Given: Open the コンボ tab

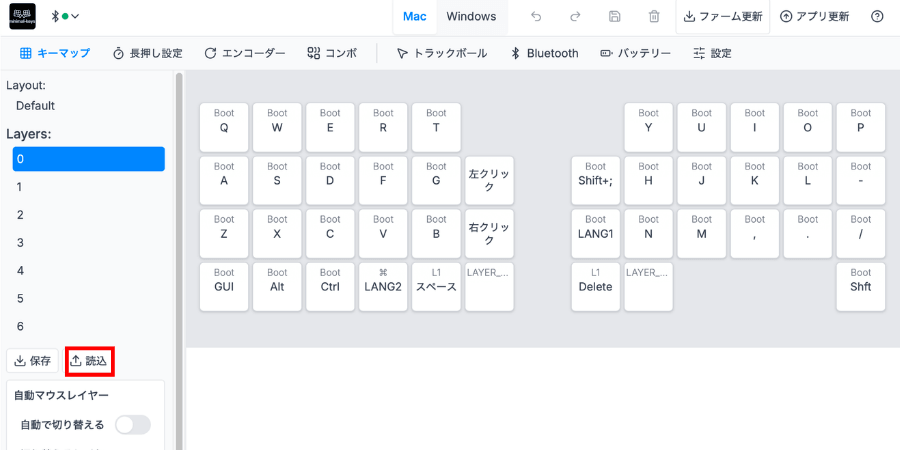Looking at the screenshot, I should point(332,53).
